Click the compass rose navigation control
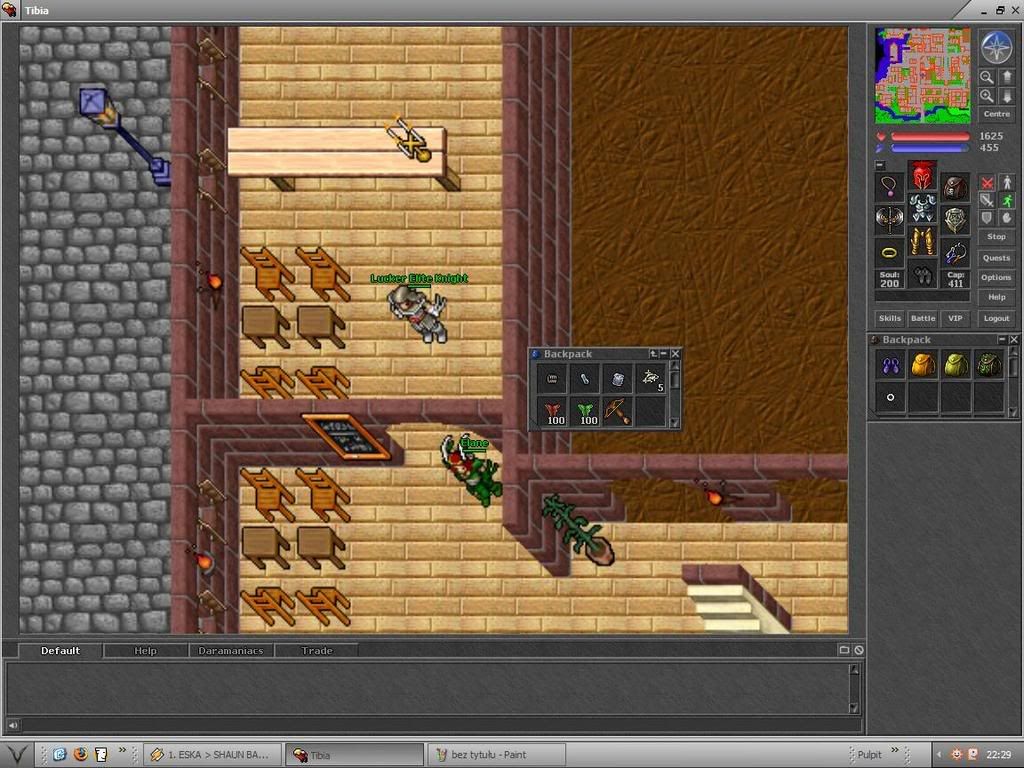This screenshot has width=1024, height=768. [996, 48]
